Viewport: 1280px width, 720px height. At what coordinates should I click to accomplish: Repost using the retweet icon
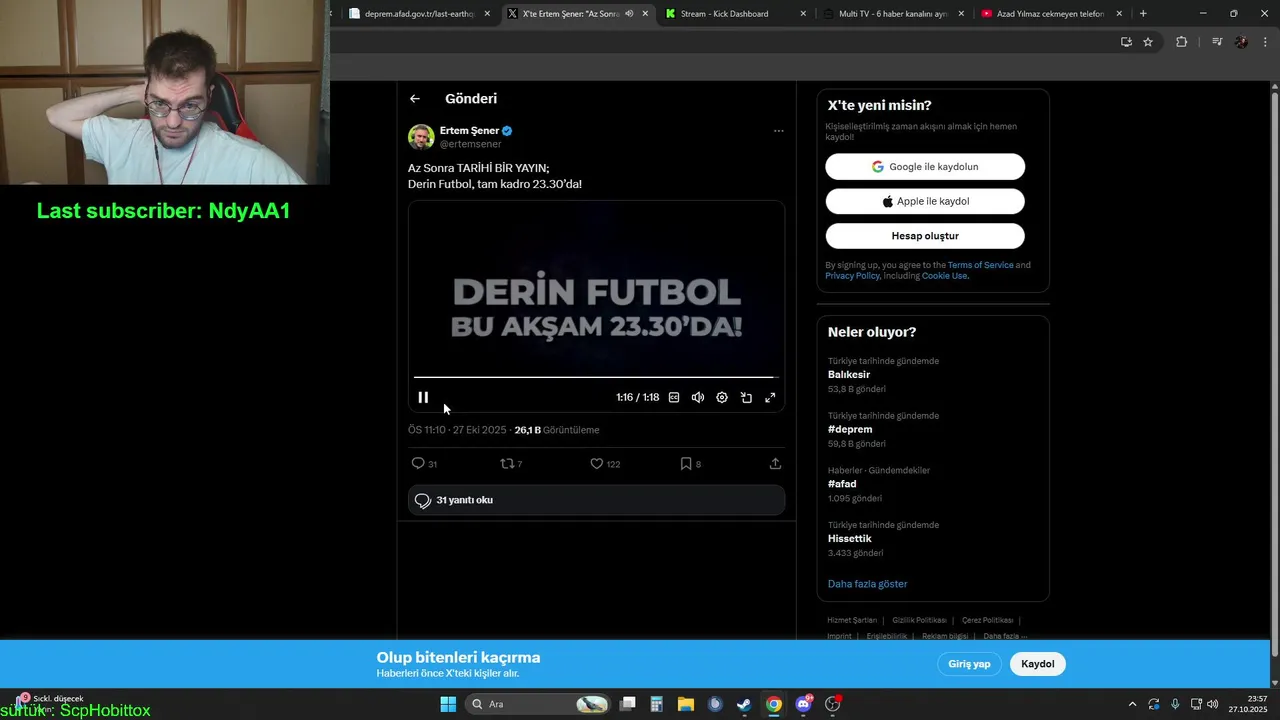[x=507, y=463]
